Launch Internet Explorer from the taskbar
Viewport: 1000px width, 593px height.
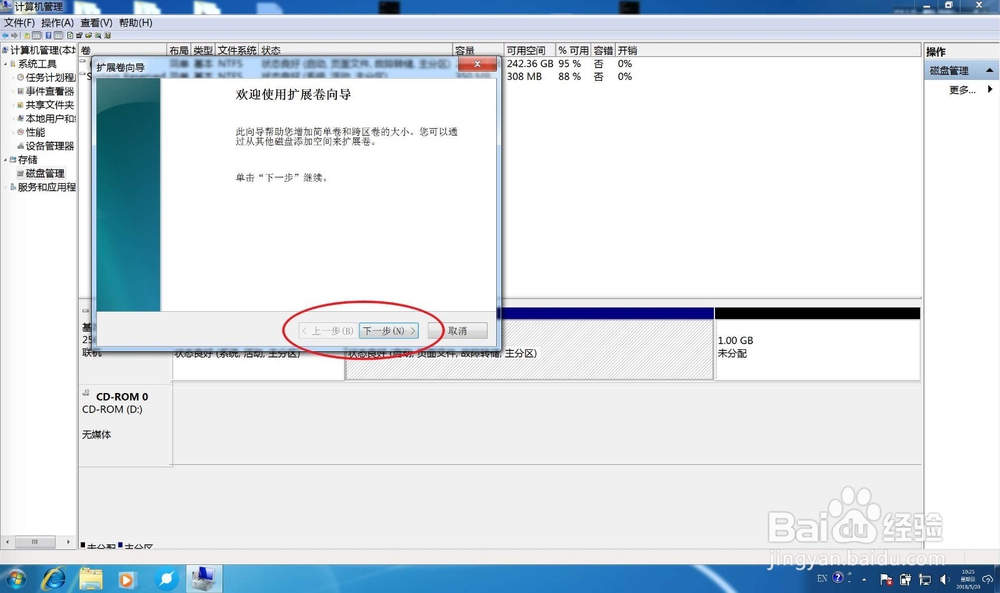(x=54, y=579)
